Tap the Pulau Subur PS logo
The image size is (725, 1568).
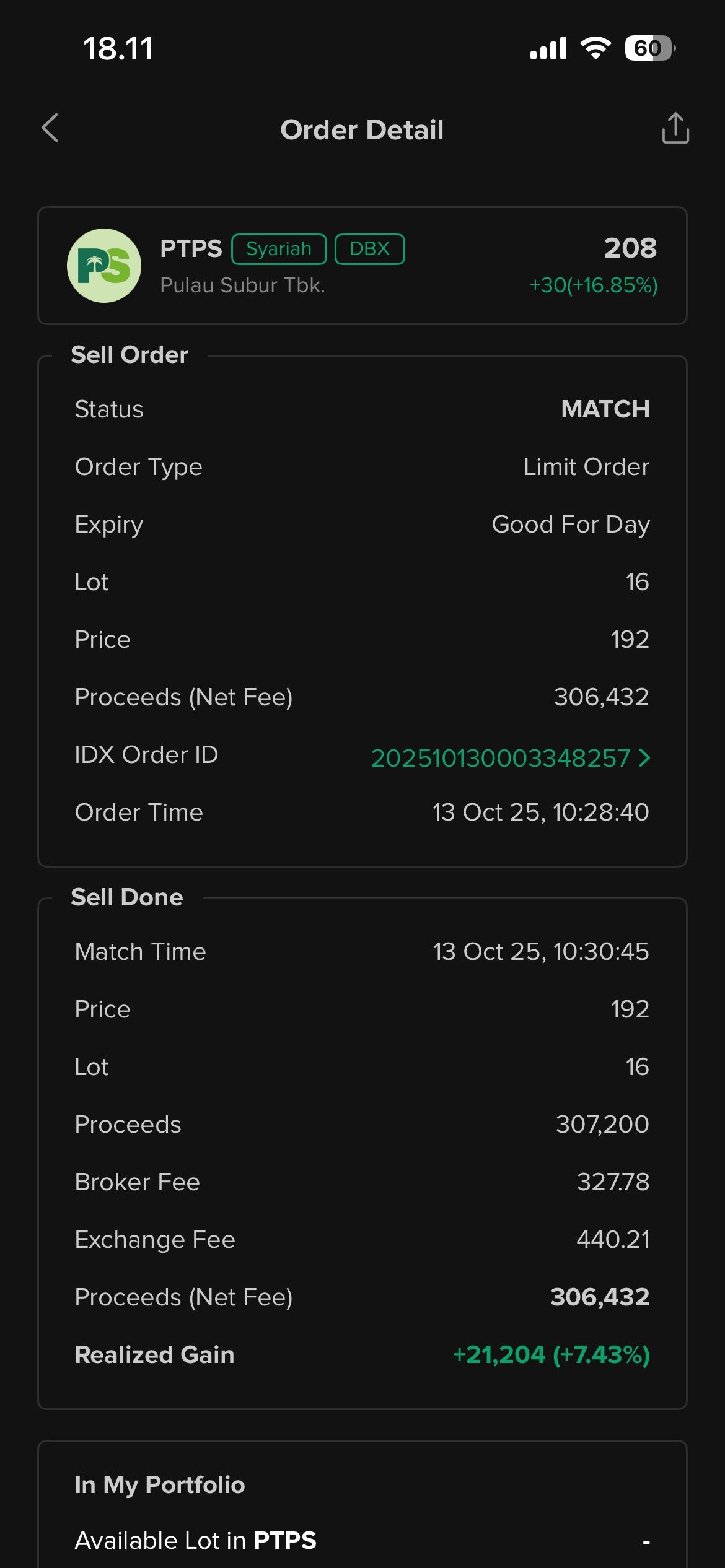(104, 266)
